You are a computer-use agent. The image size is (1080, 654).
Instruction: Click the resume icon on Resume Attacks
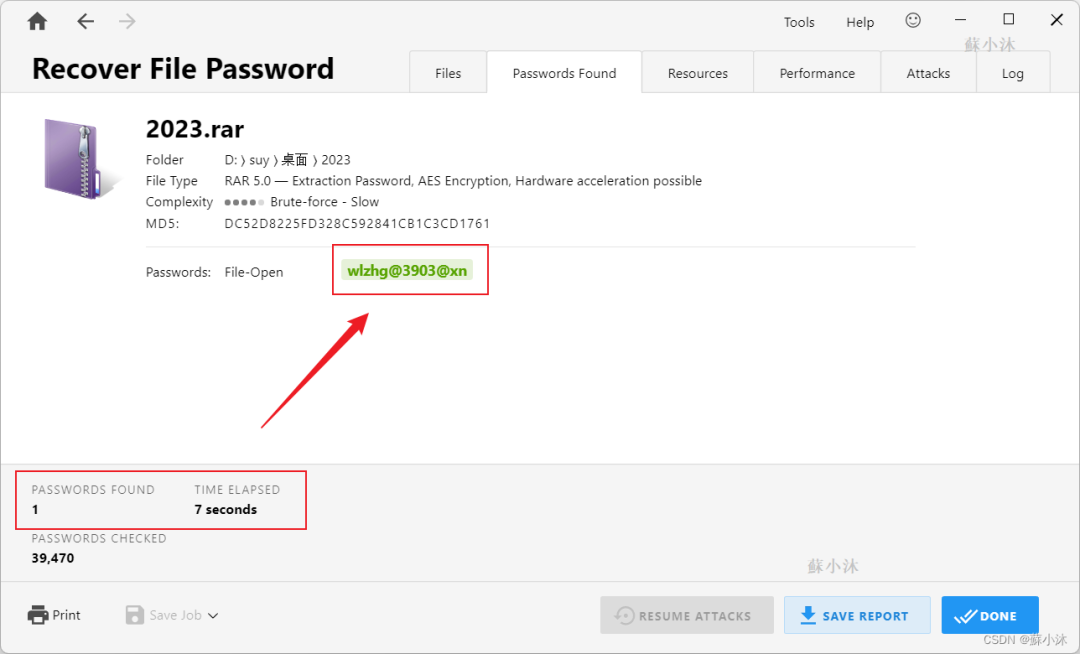tap(624, 615)
